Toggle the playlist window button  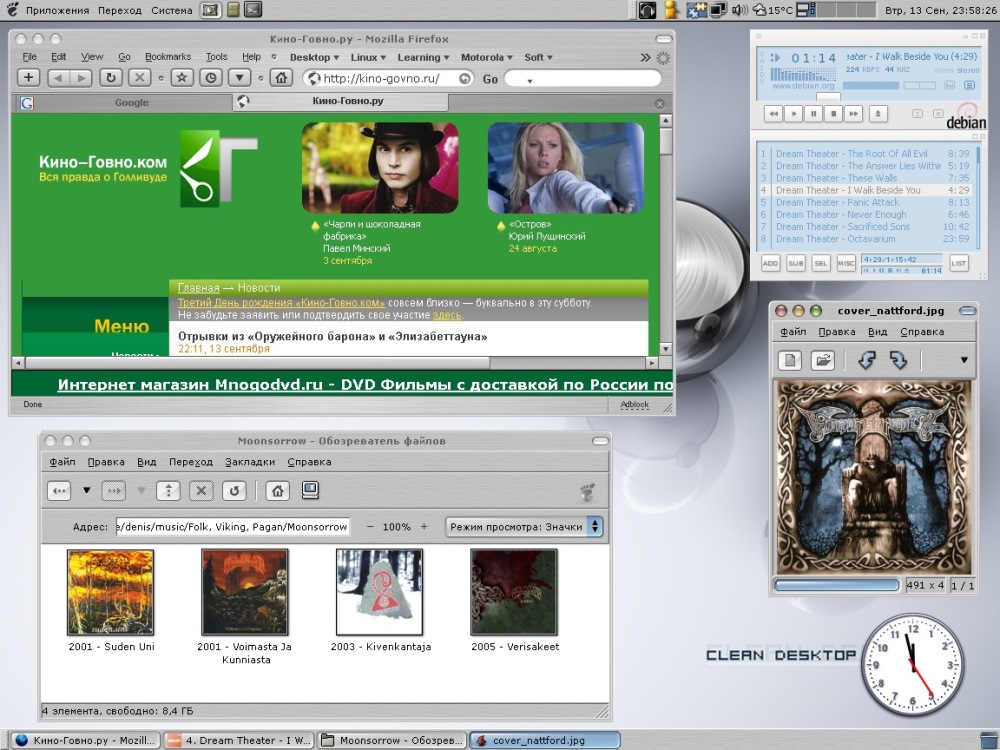pos(969,85)
